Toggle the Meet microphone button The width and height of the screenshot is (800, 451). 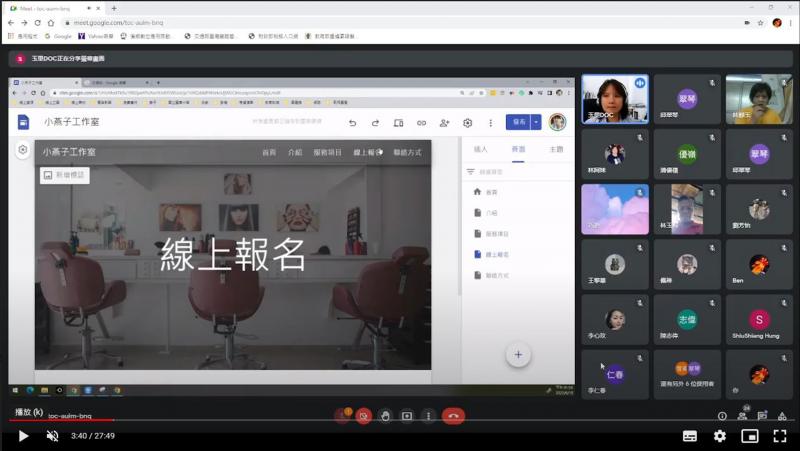(342, 416)
